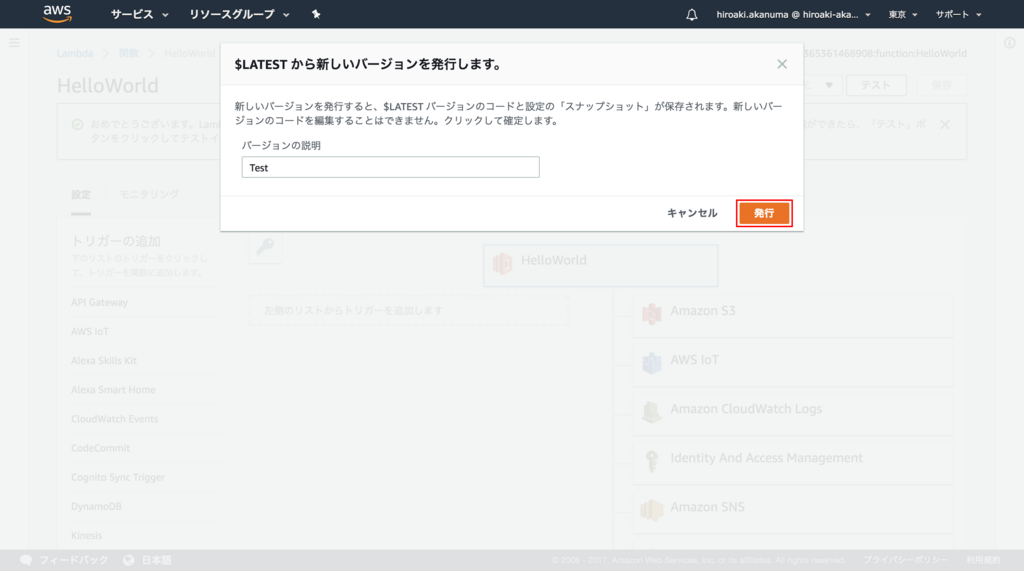Click the Identity And Access Management icon
Image resolution: width=1024 pixels, height=571 pixels.
pyautogui.click(x=652, y=461)
